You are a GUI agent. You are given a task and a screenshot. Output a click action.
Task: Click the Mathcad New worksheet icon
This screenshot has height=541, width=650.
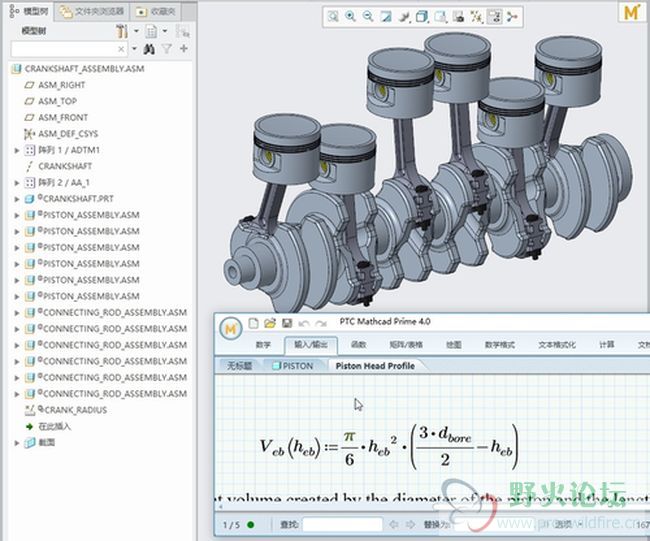(x=253, y=323)
